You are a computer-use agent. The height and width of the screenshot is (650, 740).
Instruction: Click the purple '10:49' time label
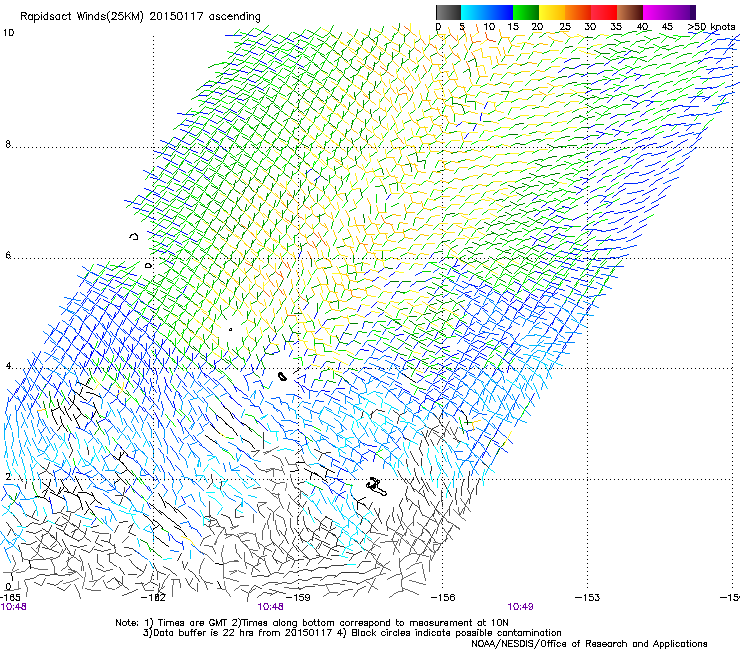[x=521, y=607]
